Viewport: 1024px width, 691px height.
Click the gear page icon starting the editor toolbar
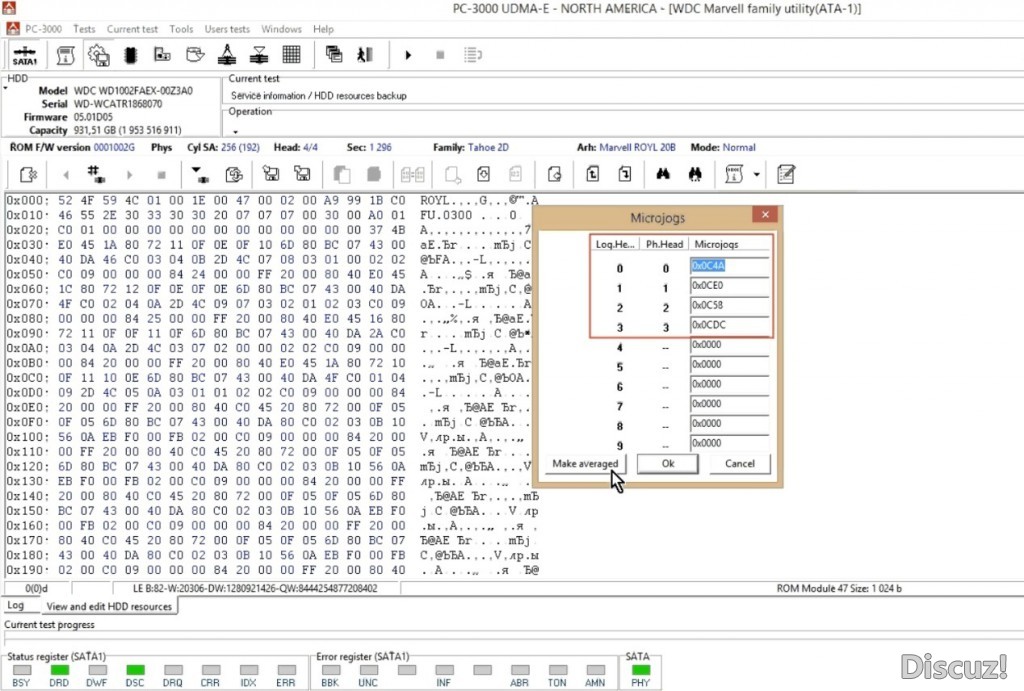[x=28, y=174]
